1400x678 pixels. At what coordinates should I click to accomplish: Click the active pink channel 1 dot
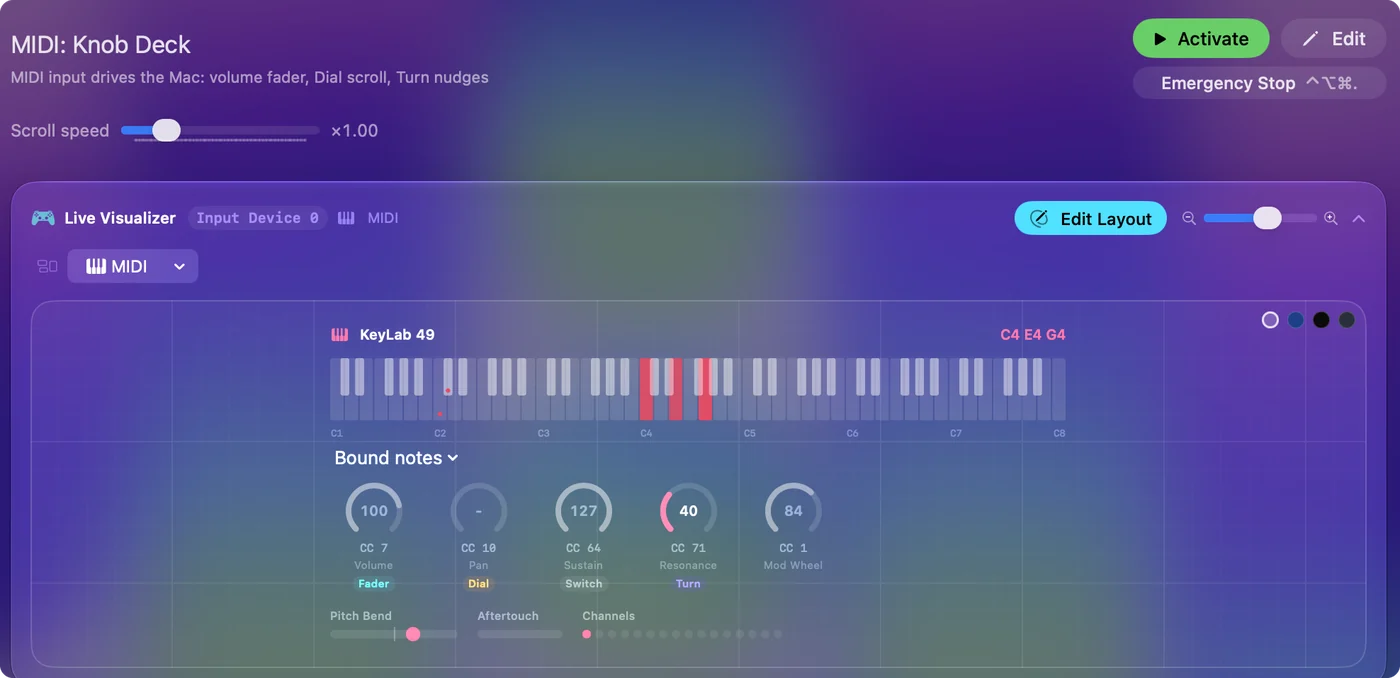click(x=587, y=634)
